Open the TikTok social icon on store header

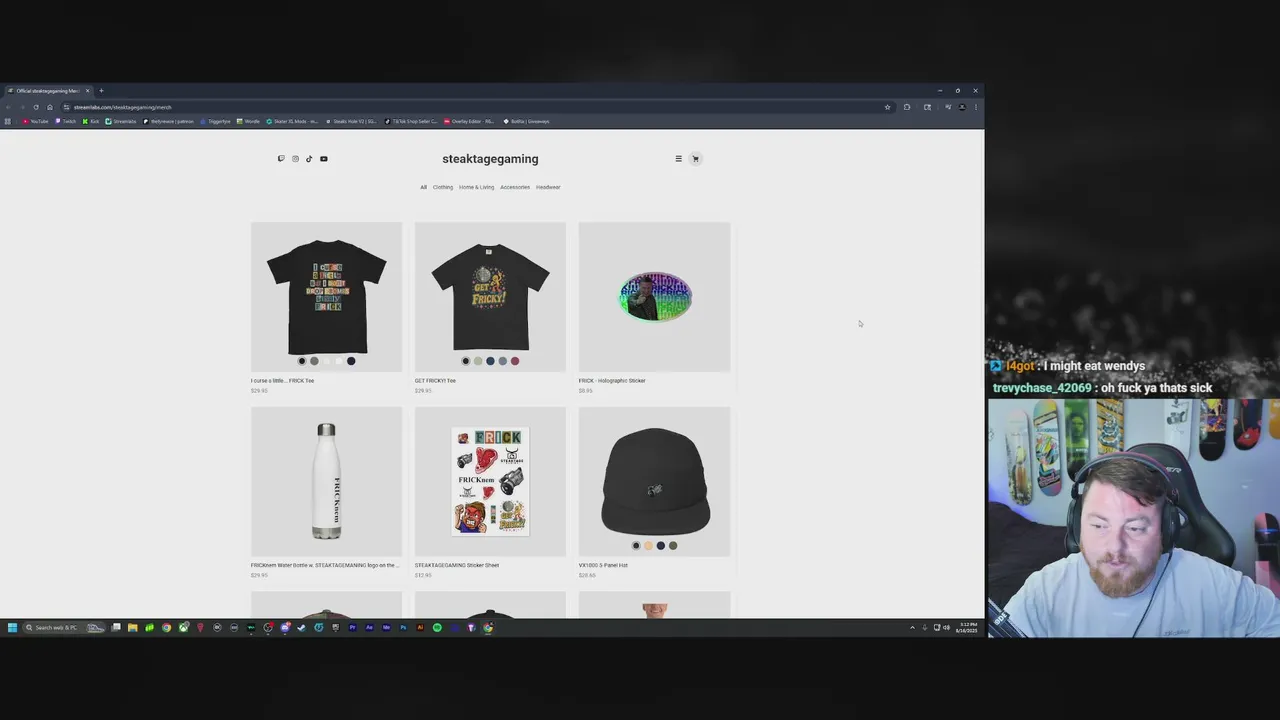309,159
